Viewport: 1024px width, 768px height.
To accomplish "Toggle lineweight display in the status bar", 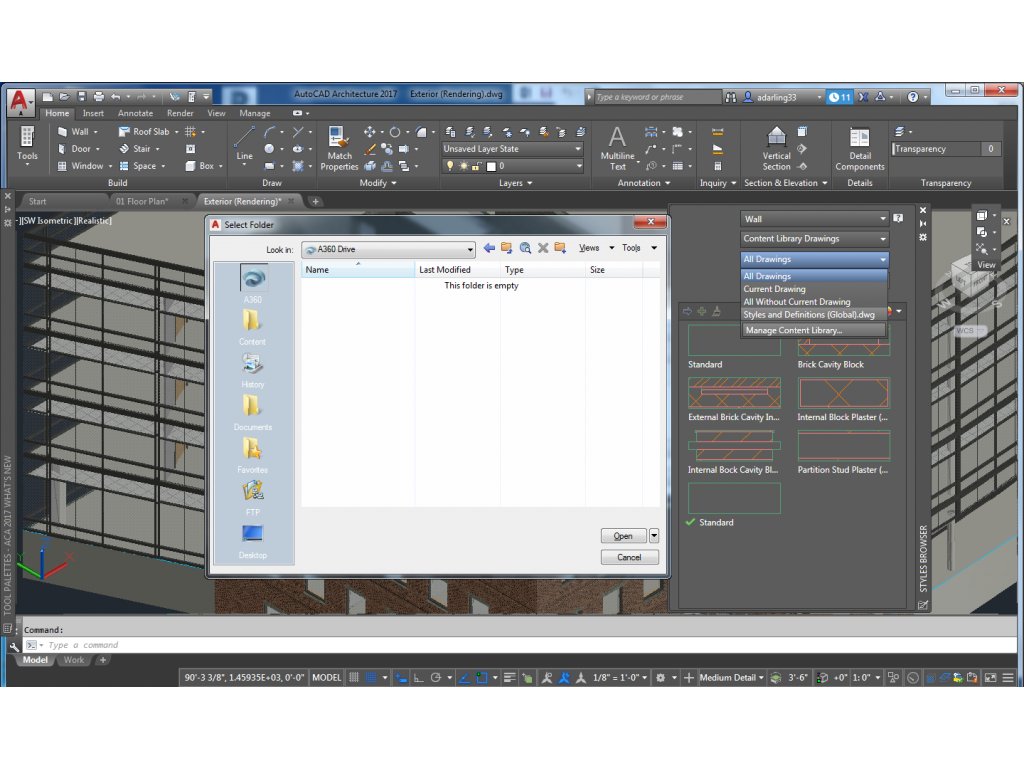I will [x=510, y=678].
